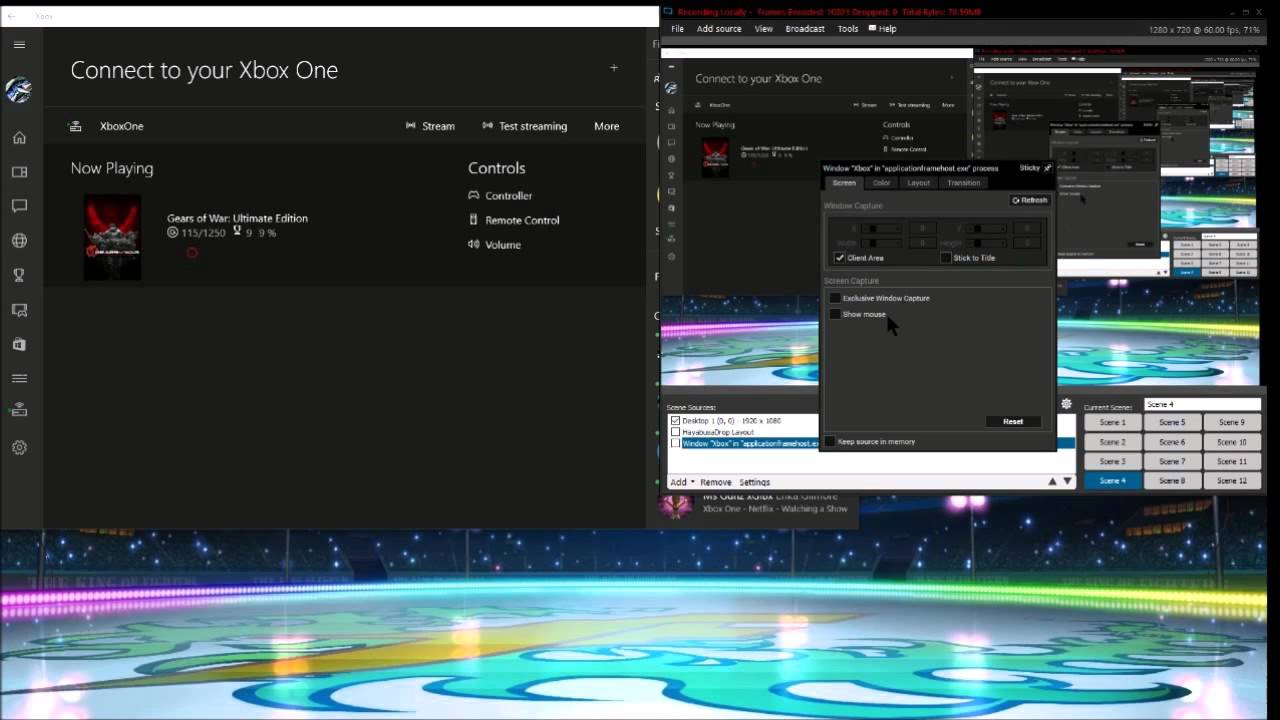Open Game DVR icon in Xbox sidebar
The image size is (1280, 720).
click(x=19, y=310)
